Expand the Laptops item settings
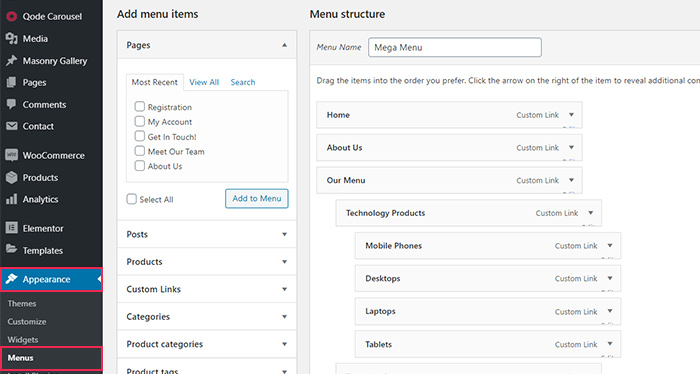 click(x=610, y=311)
